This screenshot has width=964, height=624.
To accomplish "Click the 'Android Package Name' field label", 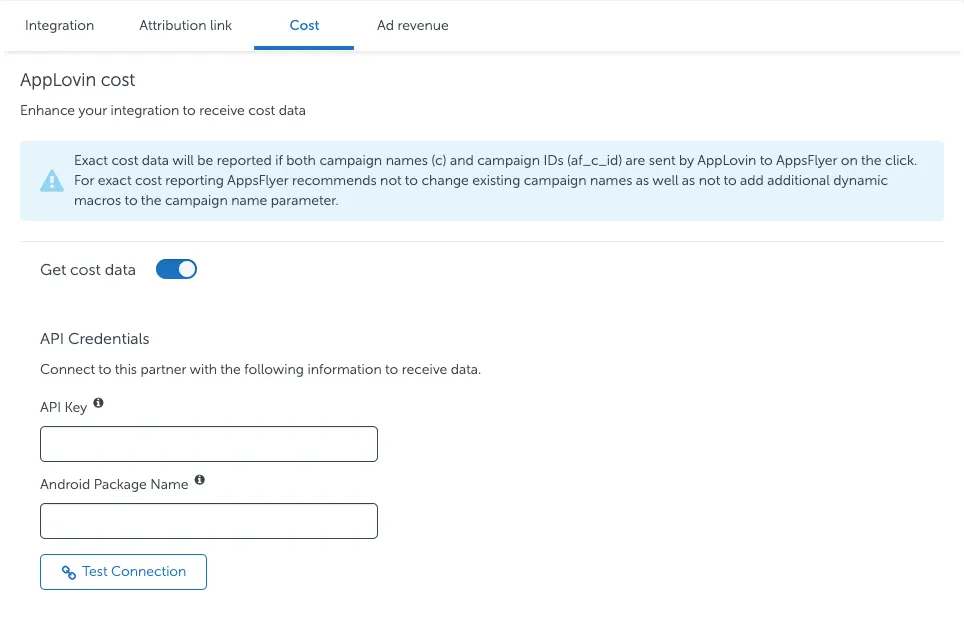I will (x=114, y=484).
